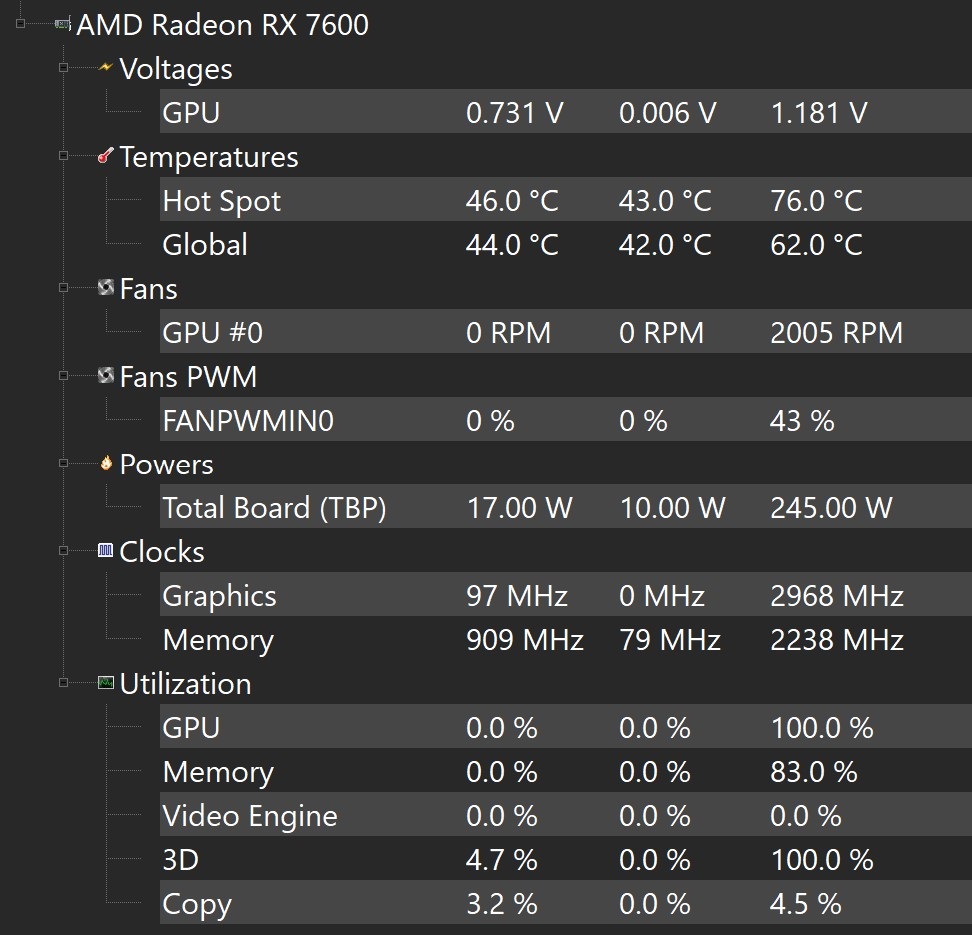972x935 pixels.
Task: Select the Video Engine utilization row
Action: click(250, 816)
